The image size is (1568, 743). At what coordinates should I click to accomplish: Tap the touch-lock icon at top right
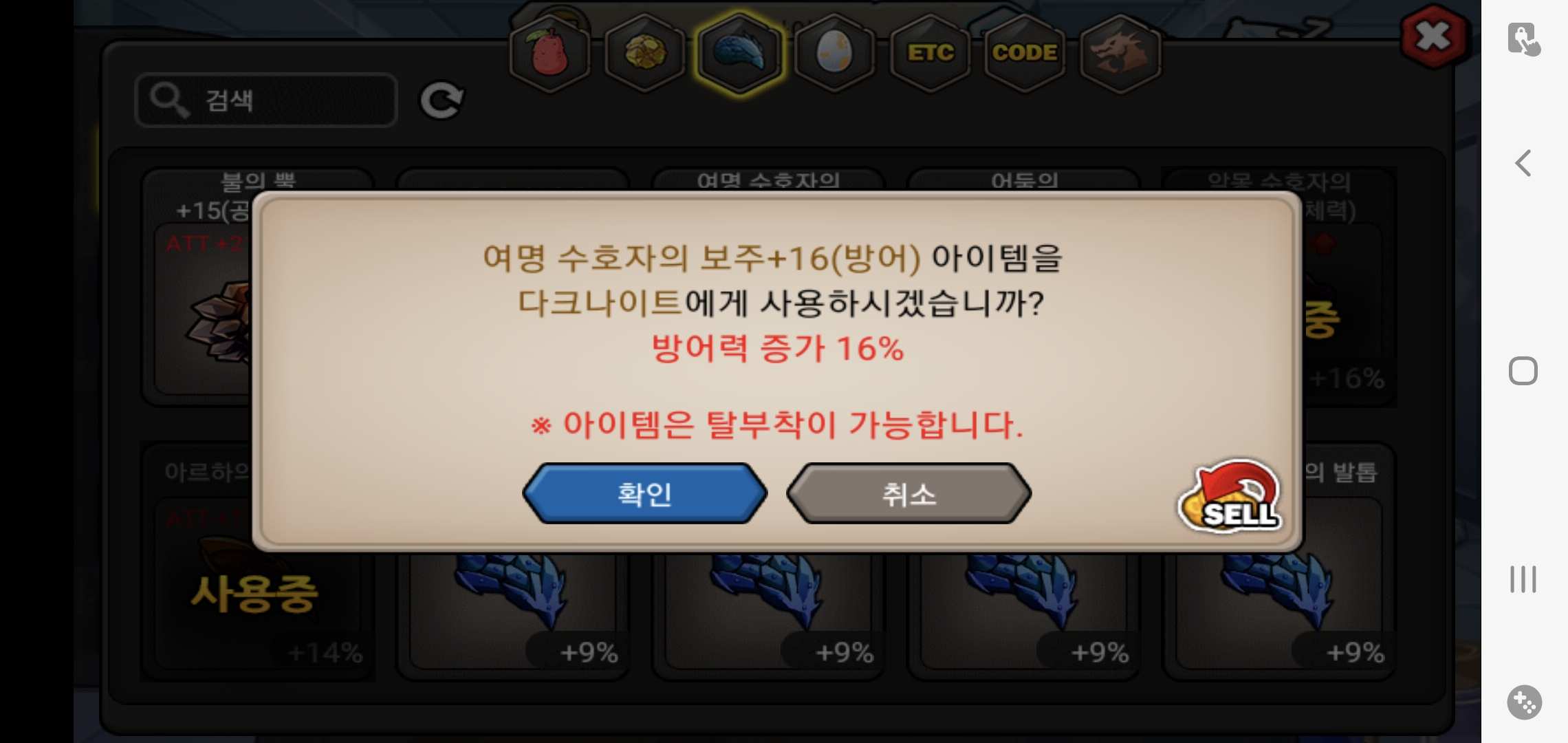[x=1524, y=39]
